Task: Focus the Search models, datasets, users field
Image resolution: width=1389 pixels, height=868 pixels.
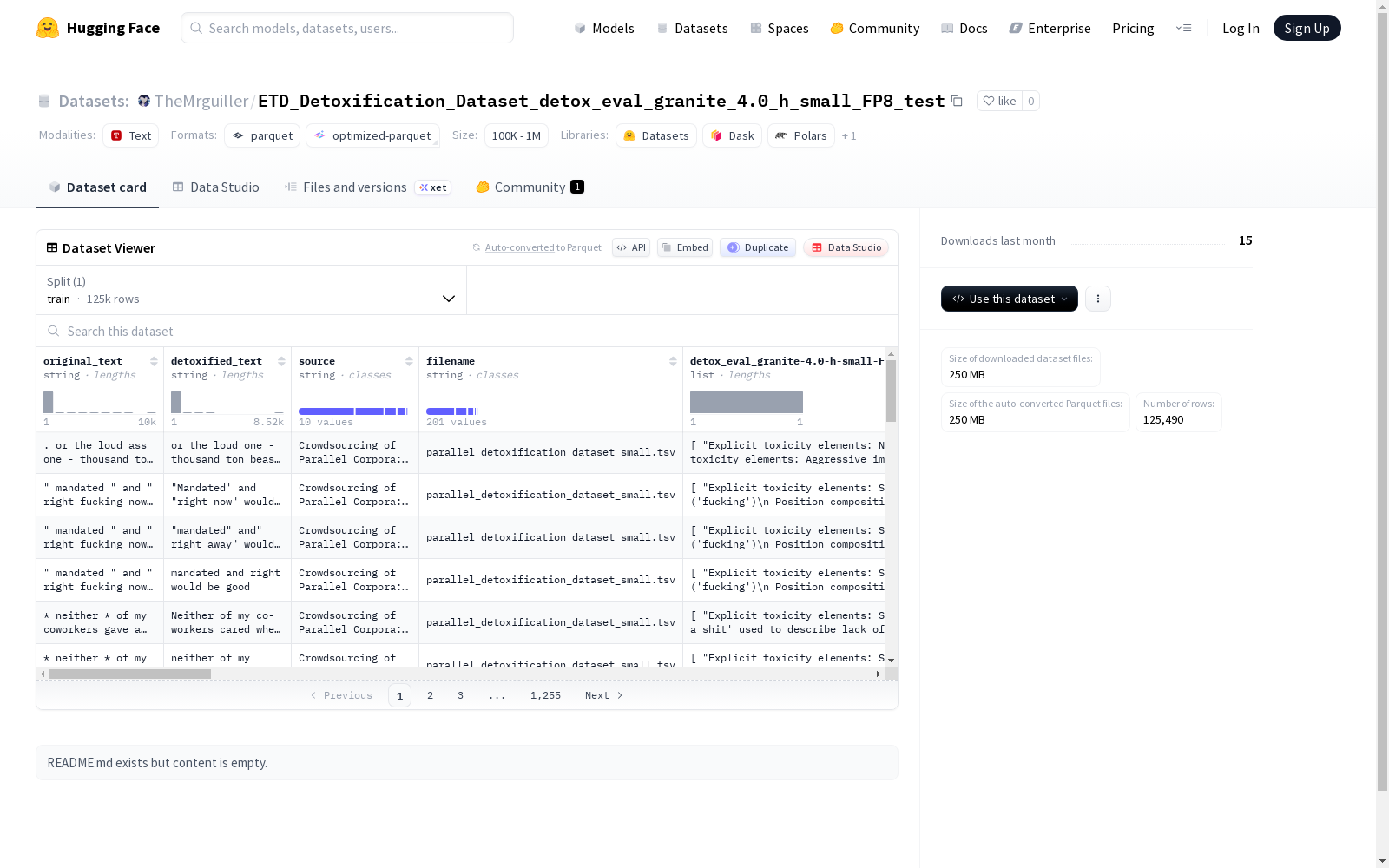Action: point(347,28)
